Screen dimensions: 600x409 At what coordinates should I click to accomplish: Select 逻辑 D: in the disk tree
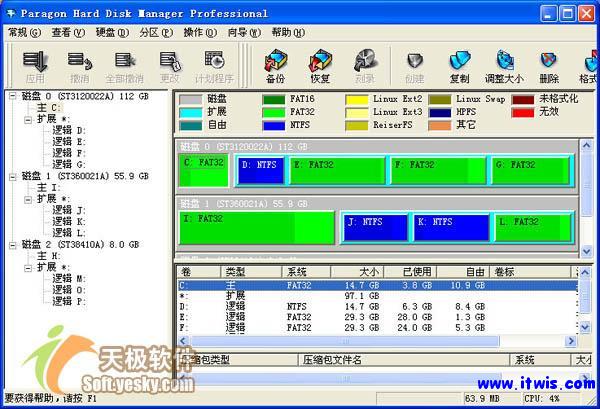click(69, 131)
